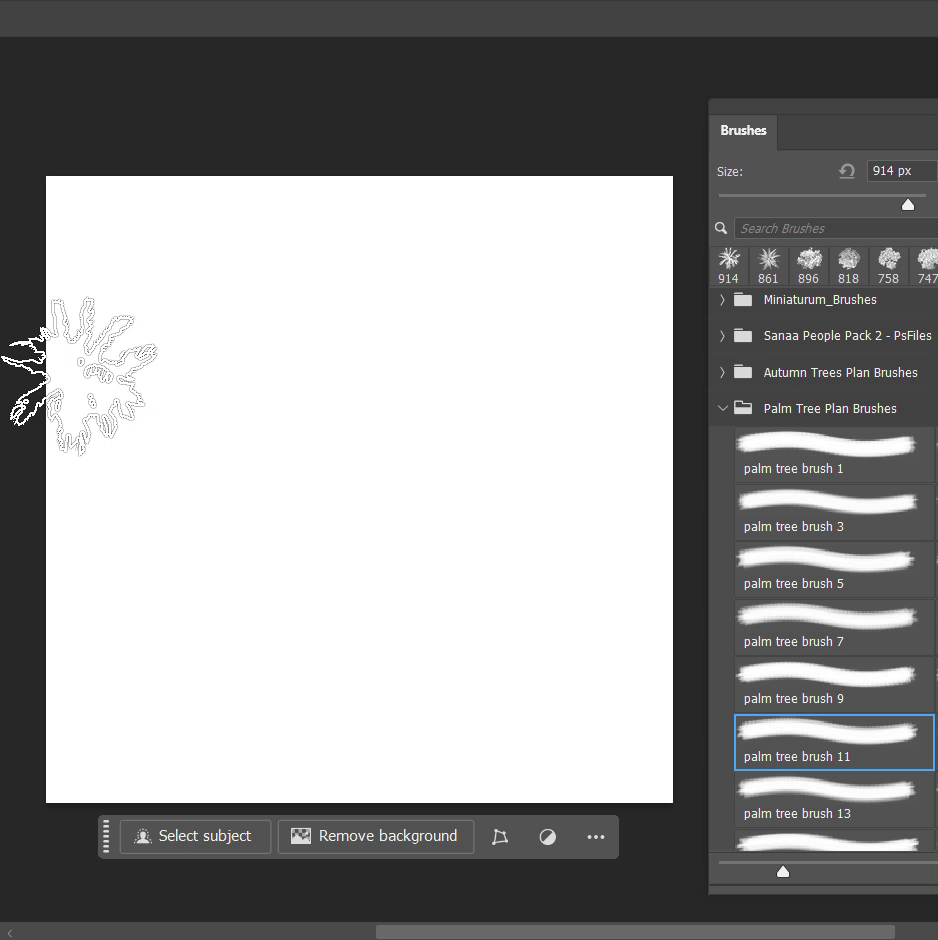
Task: Expand the Sanaa People Pack 2 folder
Action: [723, 336]
